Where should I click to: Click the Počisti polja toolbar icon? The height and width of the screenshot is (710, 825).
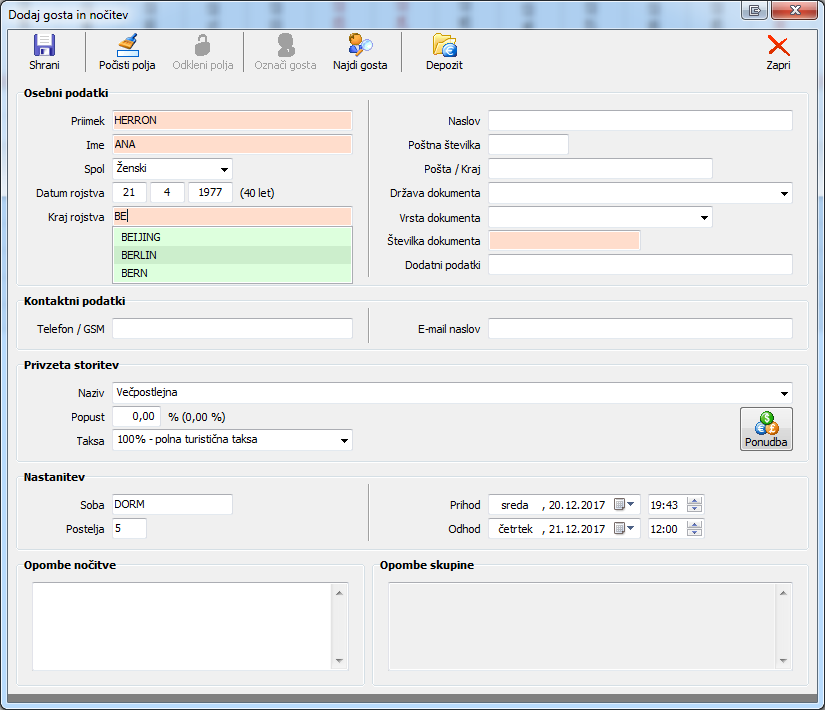tap(127, 46)
